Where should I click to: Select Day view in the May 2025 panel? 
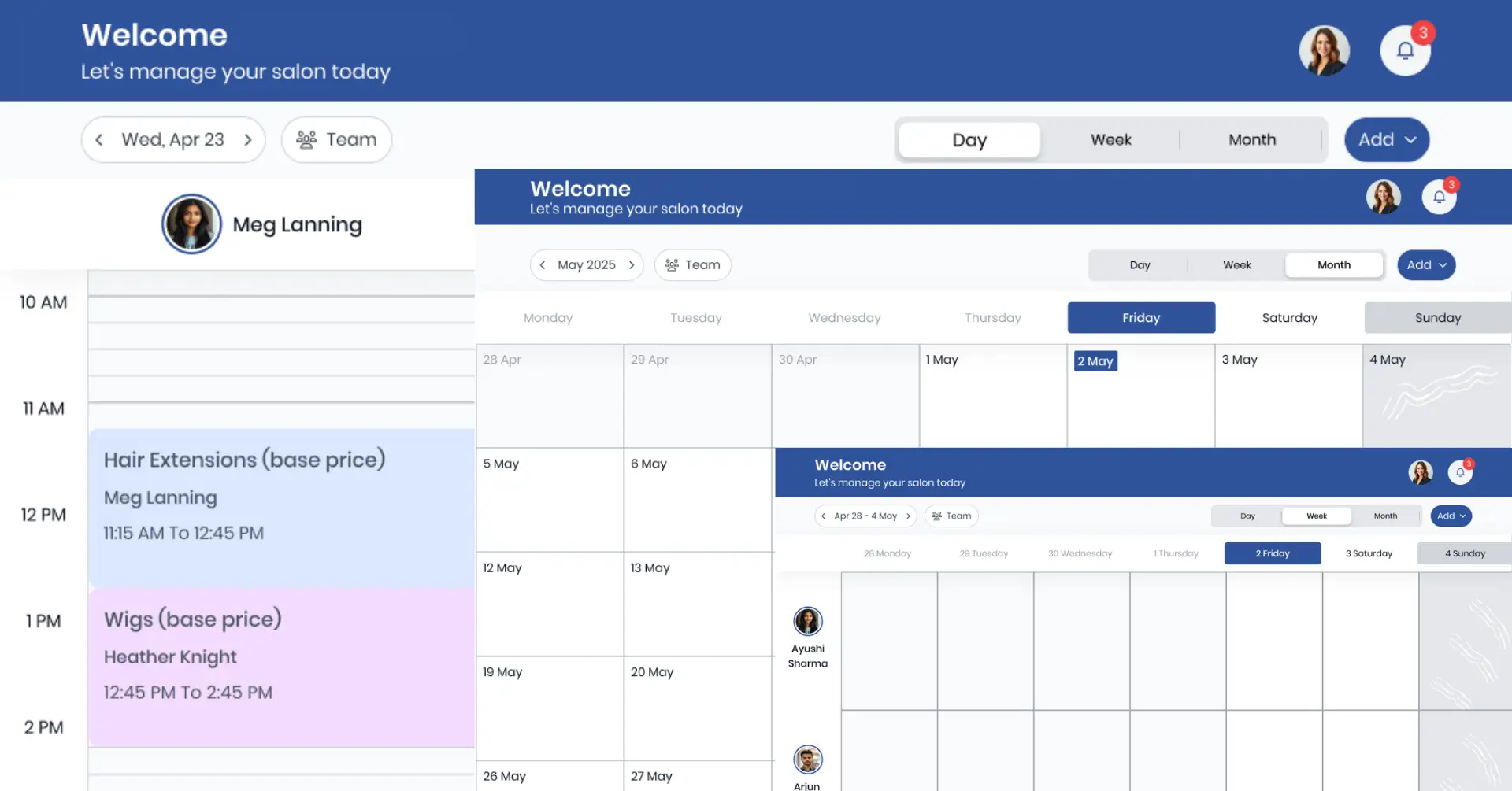1140,265
